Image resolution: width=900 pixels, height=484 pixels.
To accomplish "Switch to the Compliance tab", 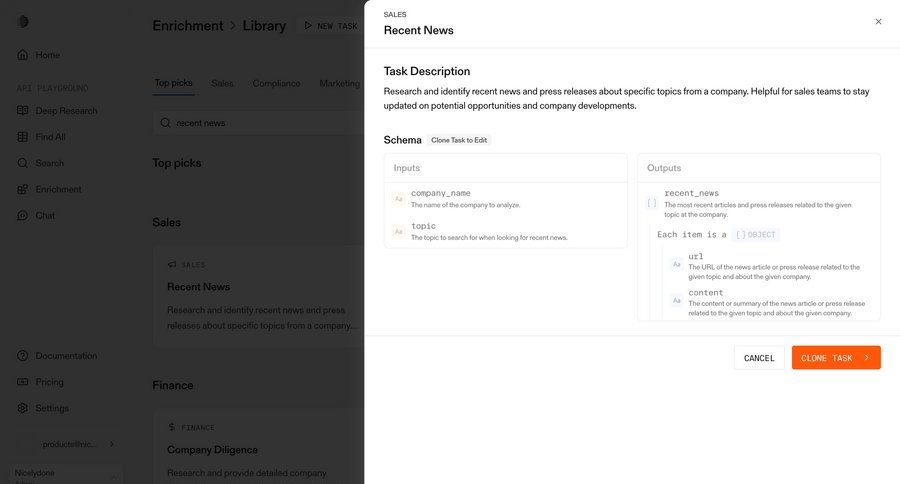I will [x=276, y=83].
